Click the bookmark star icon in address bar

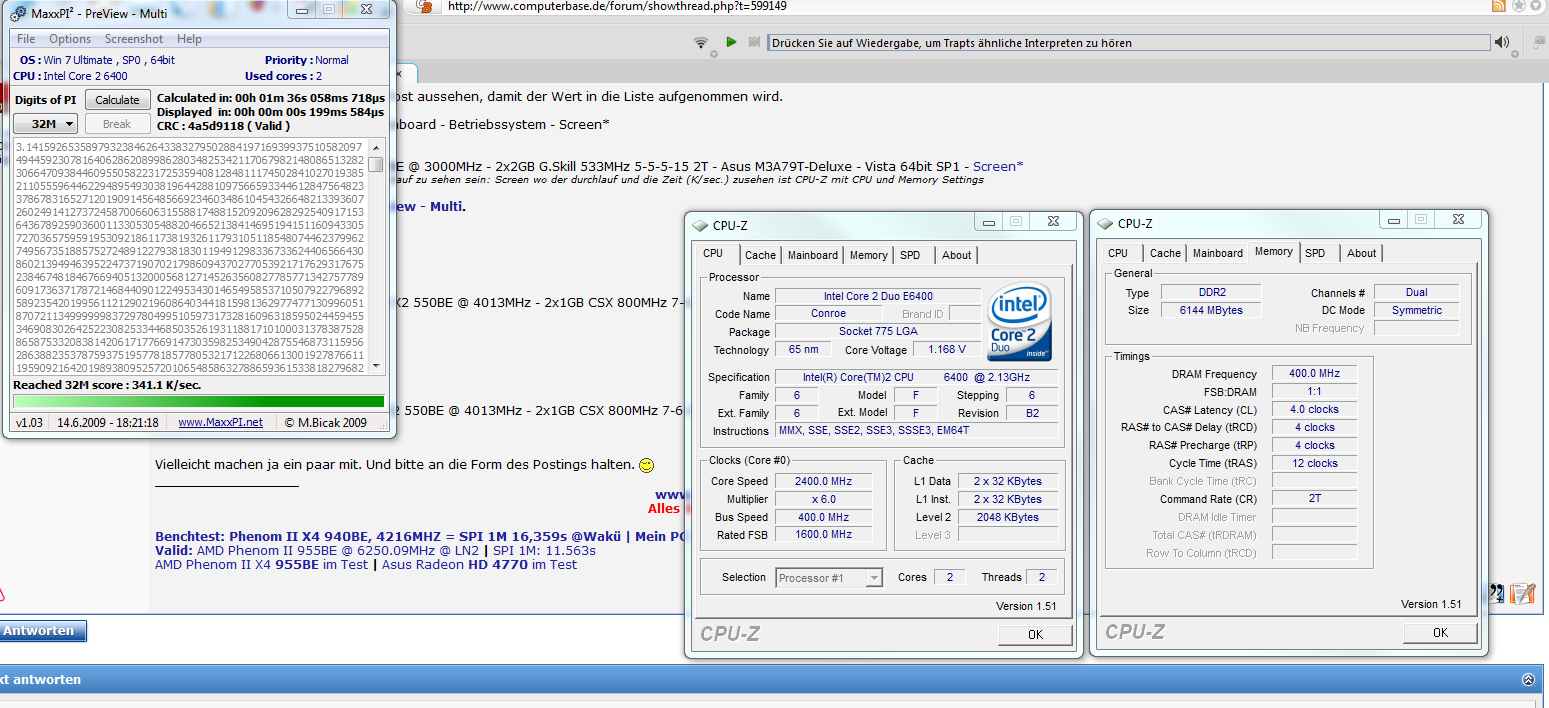(x=1520, y=6)
